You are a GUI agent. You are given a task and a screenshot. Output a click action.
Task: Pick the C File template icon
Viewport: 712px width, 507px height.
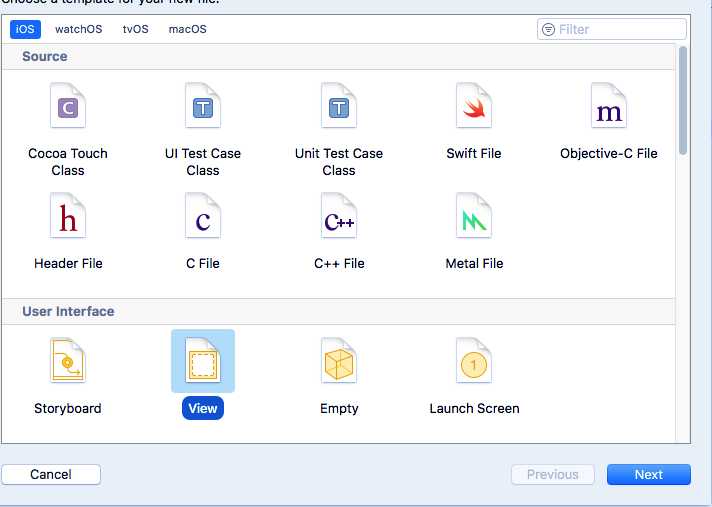(203, 216)
